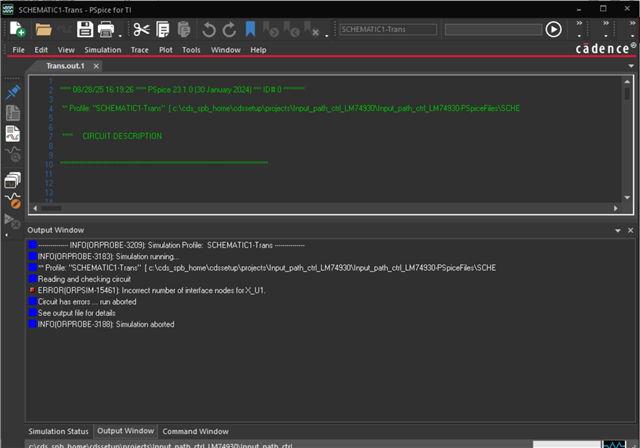
Task: Click the waveform search sidebar icon
Action: (x=13, y=154)
